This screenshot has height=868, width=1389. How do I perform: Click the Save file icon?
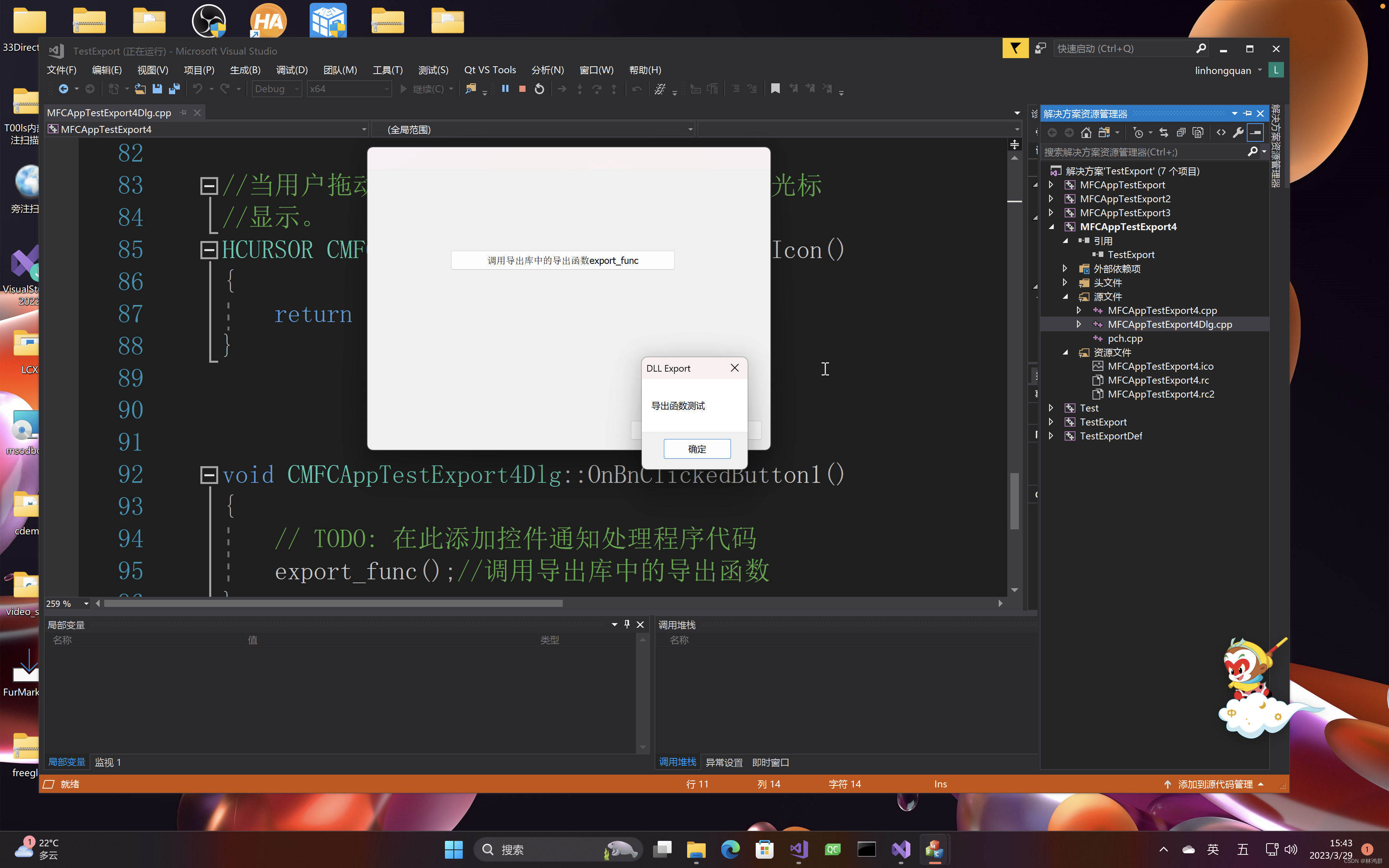[x=157, y=89]
